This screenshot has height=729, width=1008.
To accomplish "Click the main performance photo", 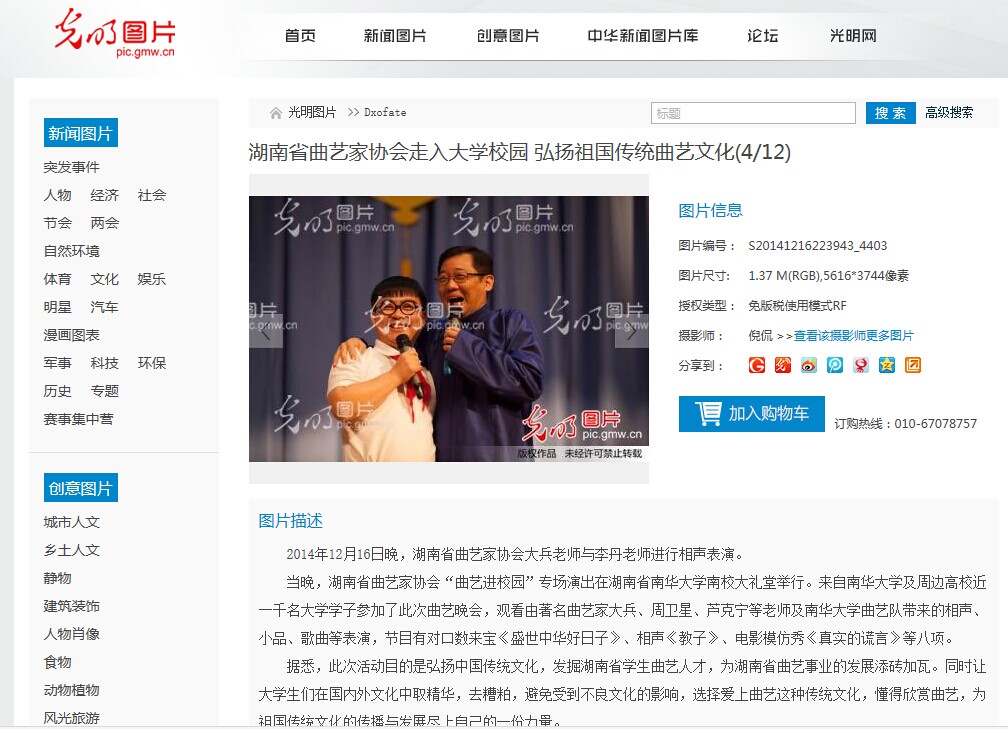I will 449,329.
